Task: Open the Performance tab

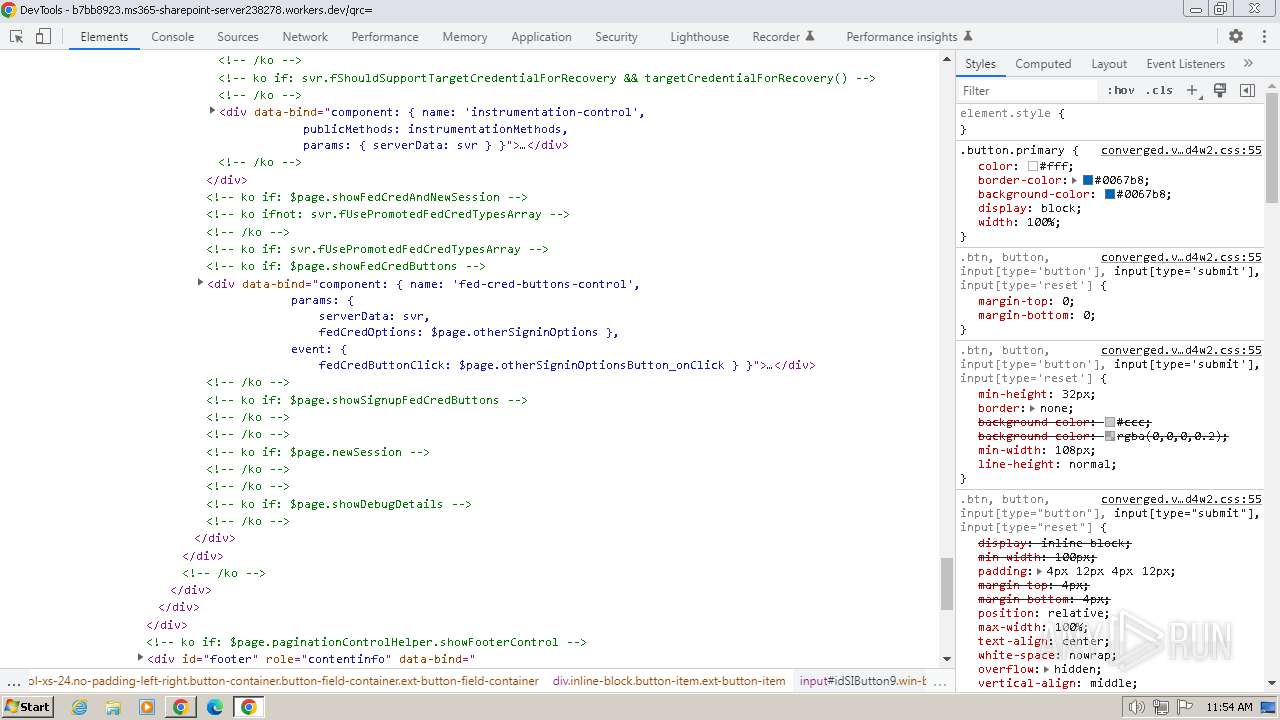Action: pos(385,36)
